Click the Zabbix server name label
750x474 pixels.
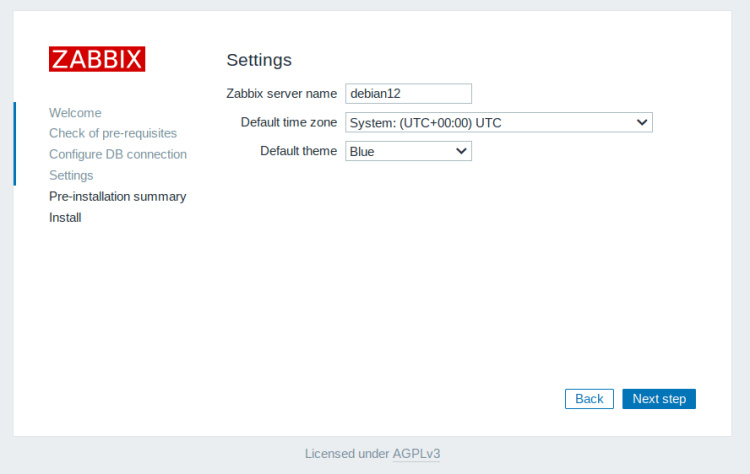(x=282, y=94)
